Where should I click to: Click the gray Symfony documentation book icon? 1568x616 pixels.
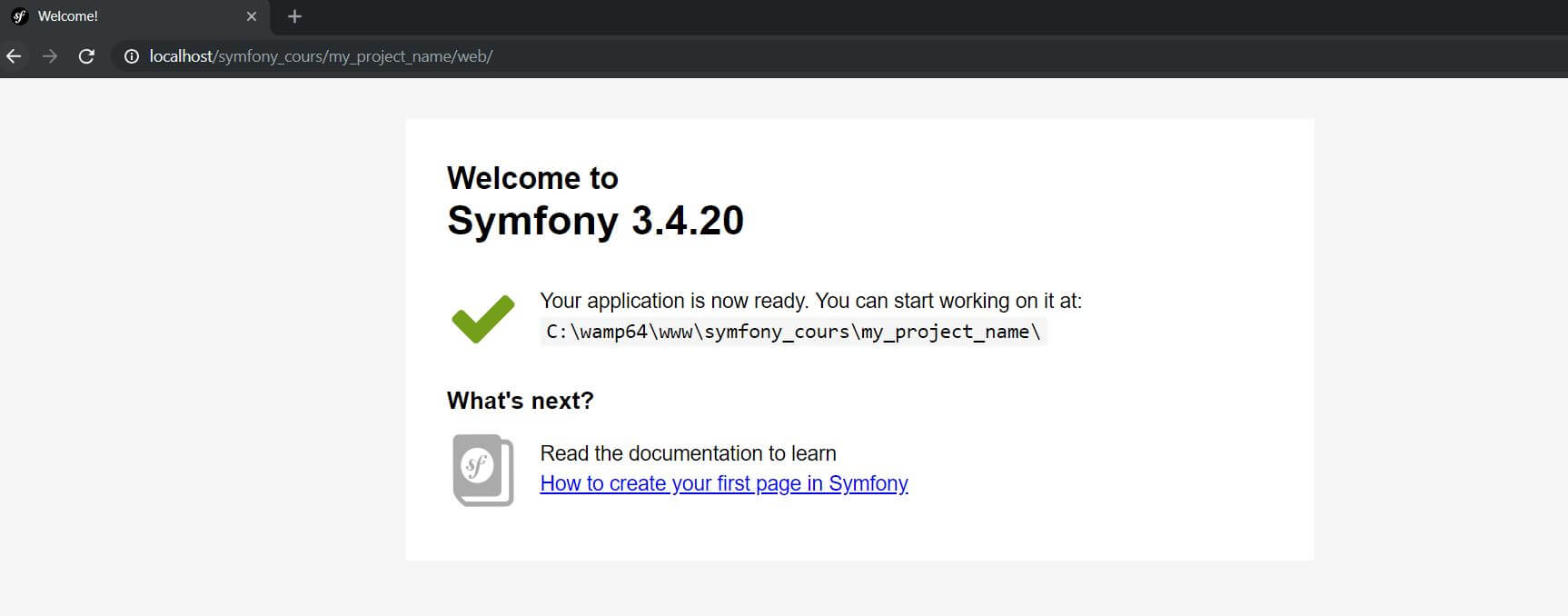point(483,470)
